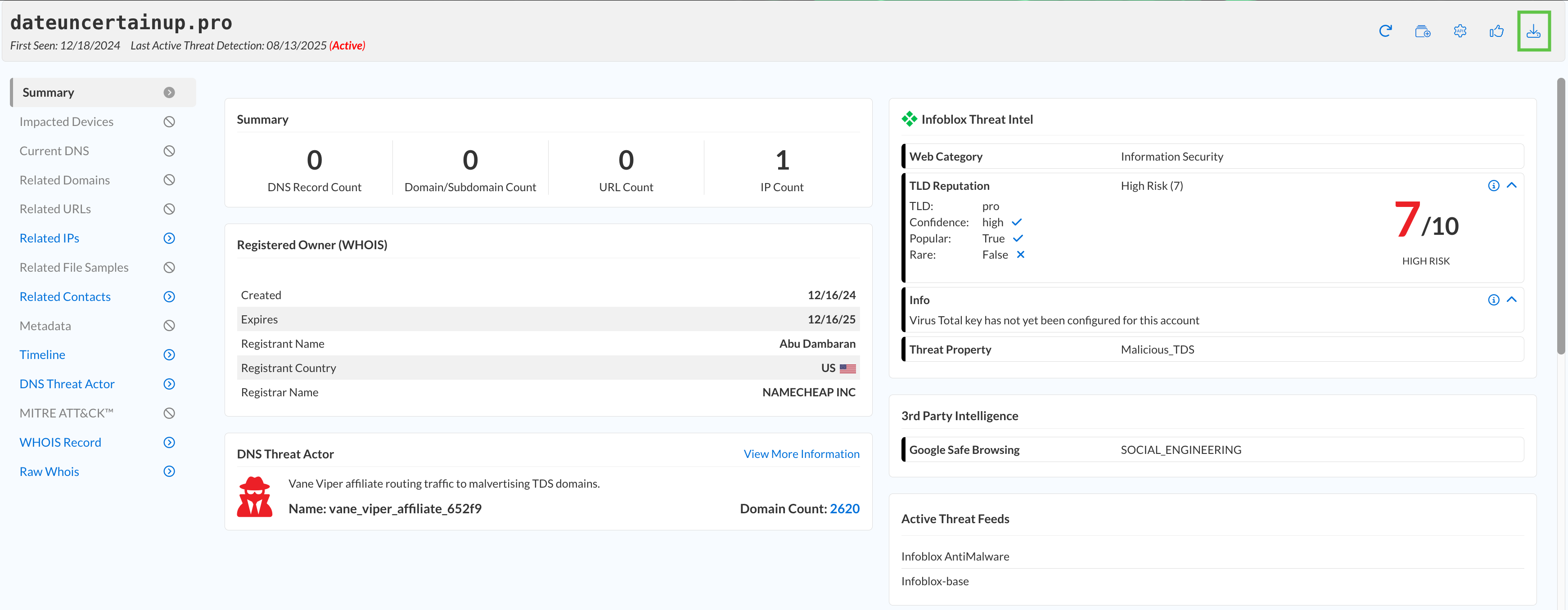Screen dimensions: 1568x610
Task: Click the refresh icon in header
Action: [x=1385, y=31]
